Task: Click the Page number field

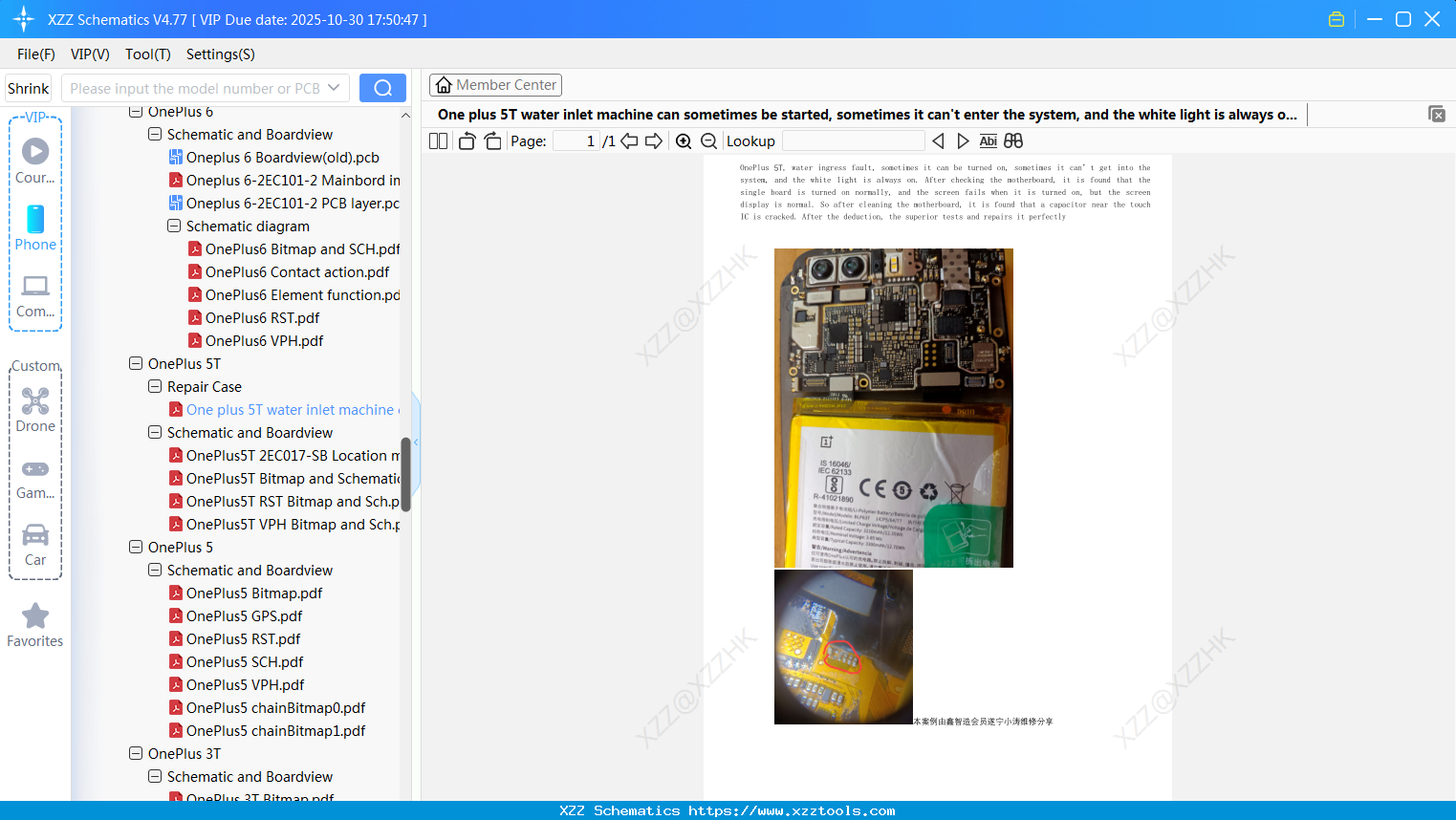Action: pos(576,140)
